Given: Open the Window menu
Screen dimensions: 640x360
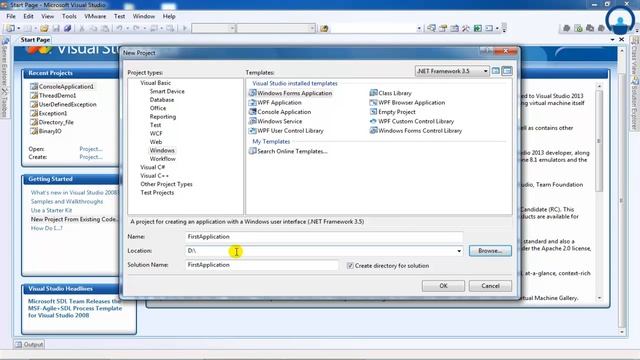Looking at the screenshot, I should point(144,16).
